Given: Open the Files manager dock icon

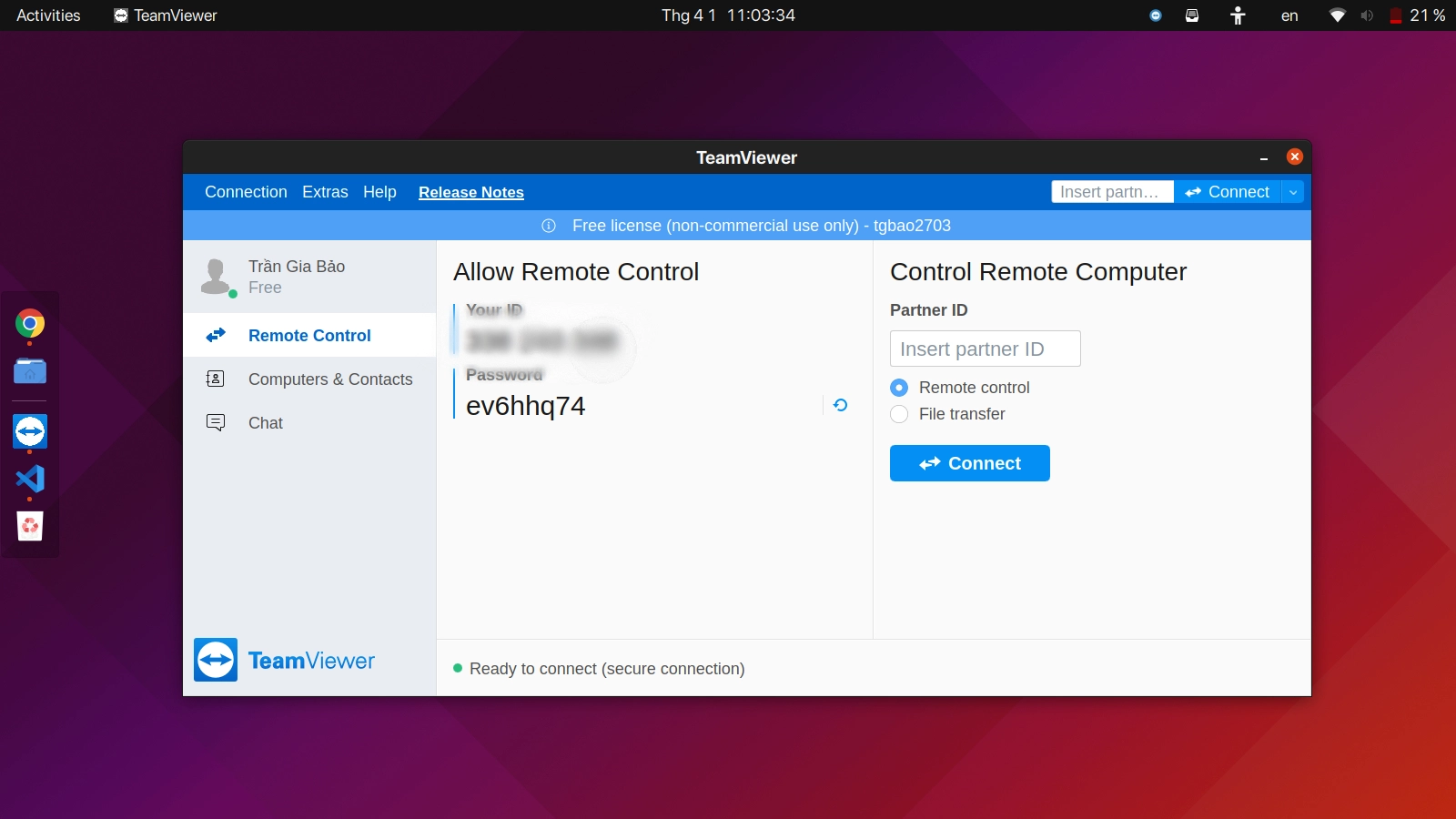Looking at the screenshot, I should pos(30,370).
